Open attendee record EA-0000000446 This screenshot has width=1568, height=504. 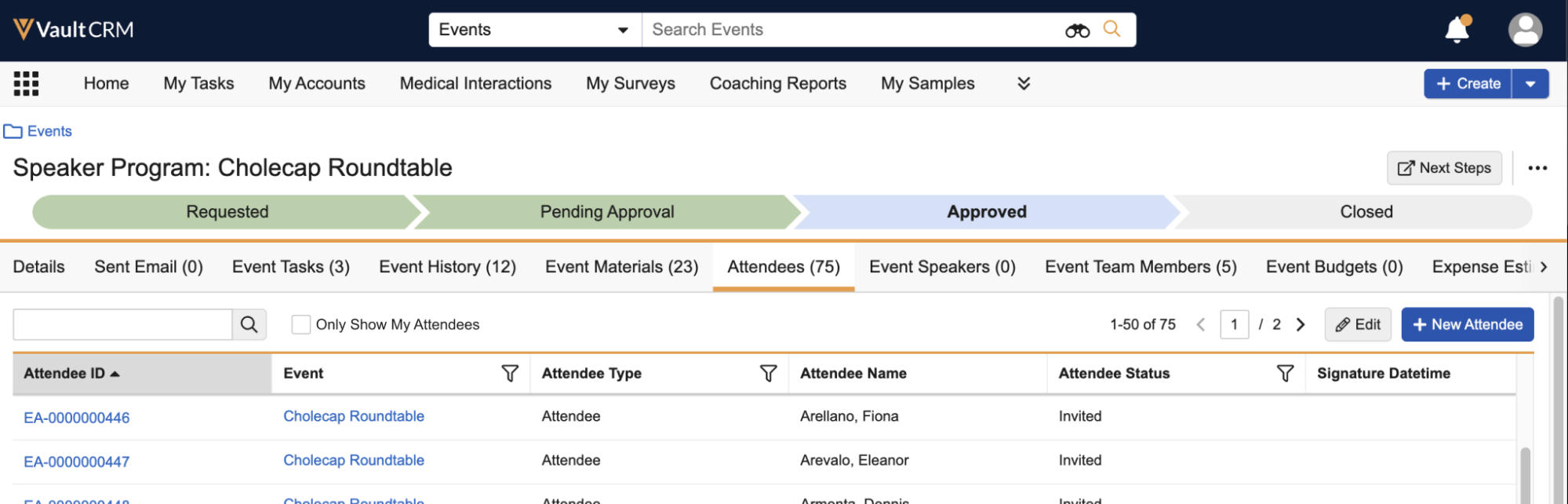[77, 418]
